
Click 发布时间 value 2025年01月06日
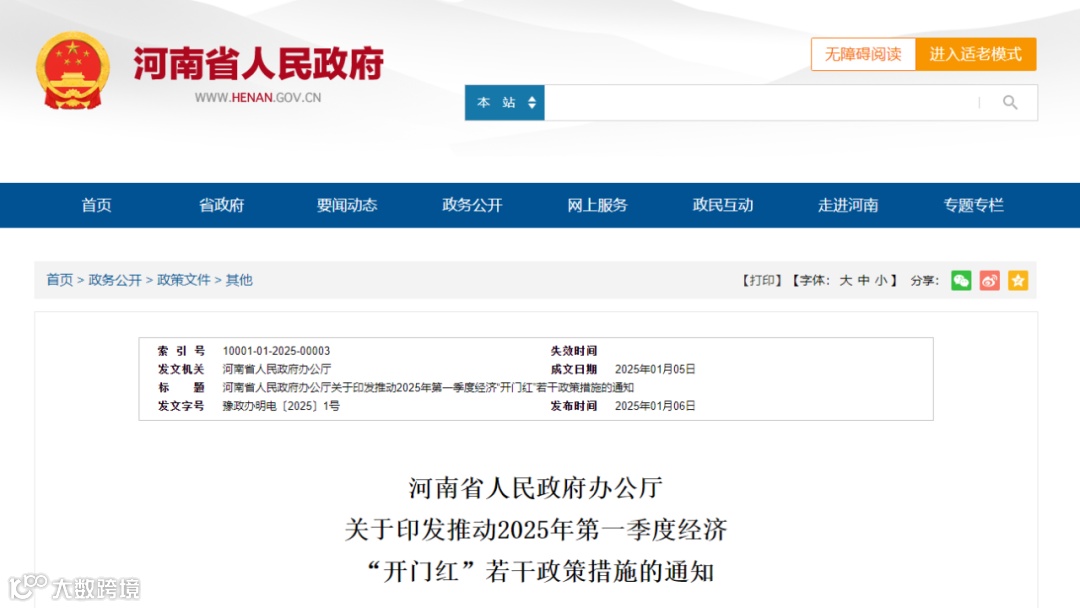click(655, 406)
